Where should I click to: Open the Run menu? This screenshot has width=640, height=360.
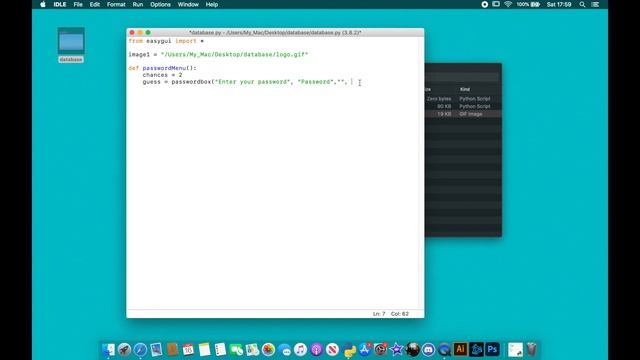pos(138,4)
